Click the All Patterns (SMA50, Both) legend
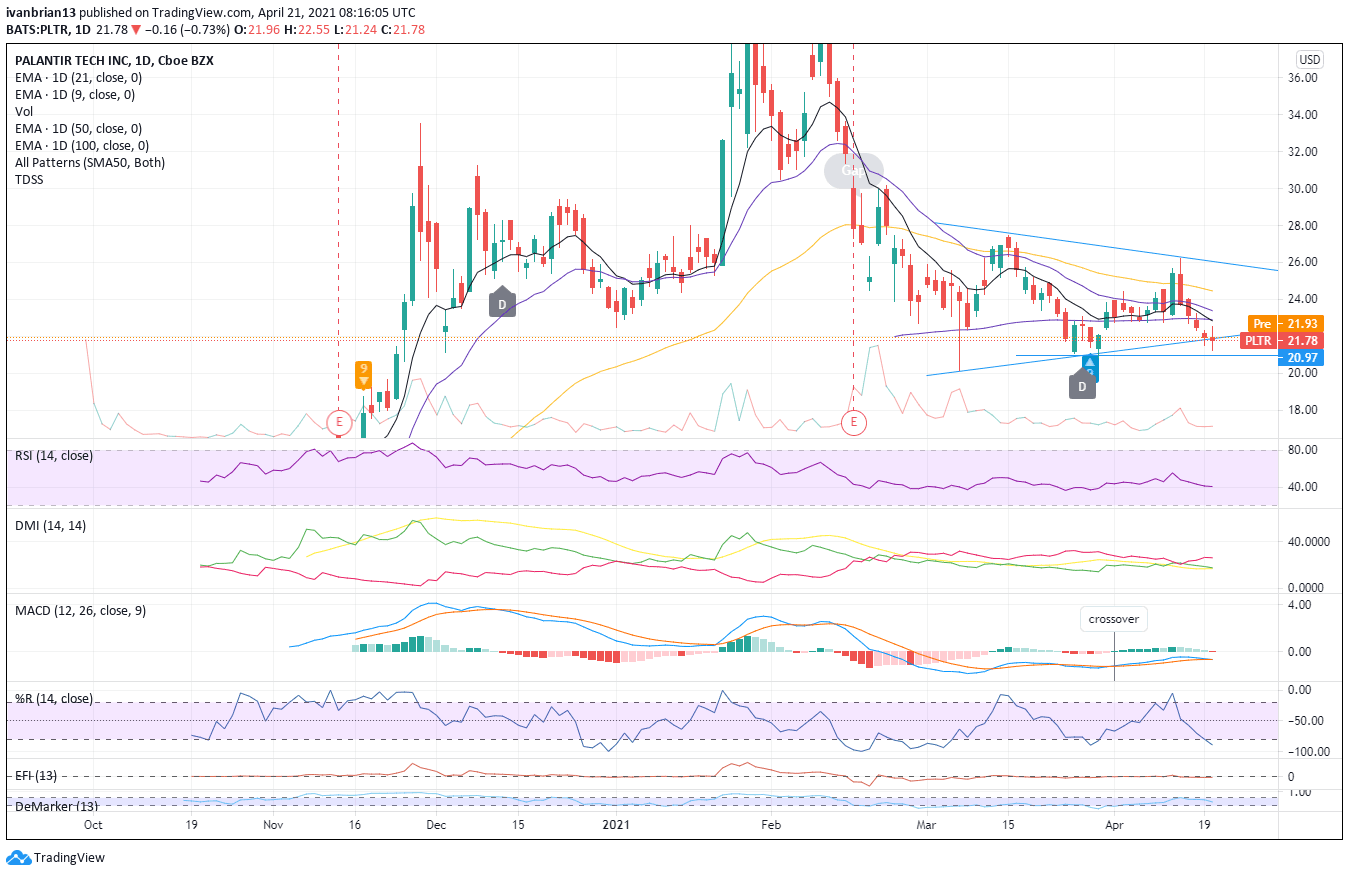The width and height of the screenshot is (1349, 876). [90, 163]
